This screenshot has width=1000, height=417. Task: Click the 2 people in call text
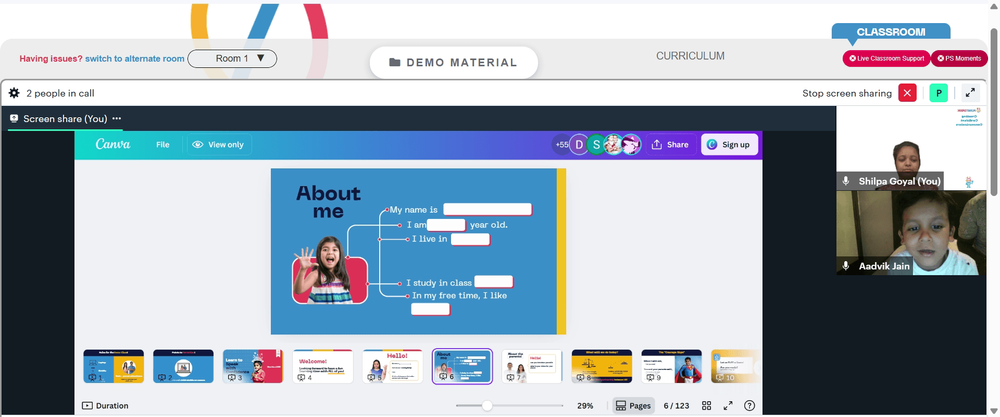(x=61, y=93)
